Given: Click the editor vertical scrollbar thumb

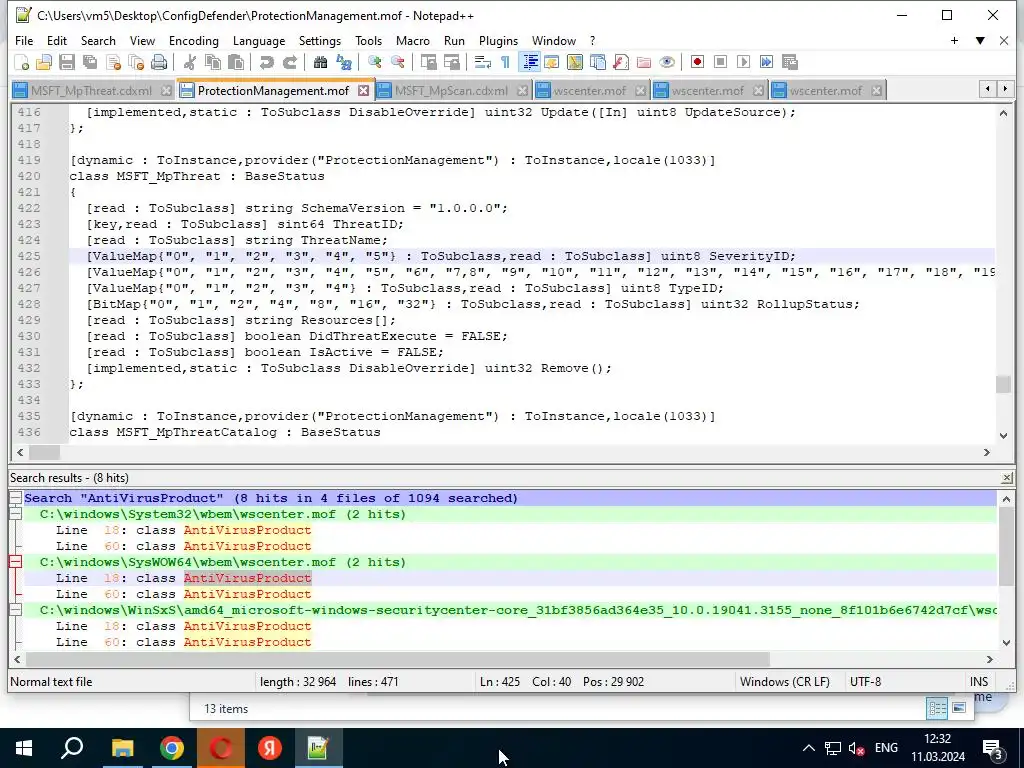Looking at the screenshot, I should (x=1003, y=385).
